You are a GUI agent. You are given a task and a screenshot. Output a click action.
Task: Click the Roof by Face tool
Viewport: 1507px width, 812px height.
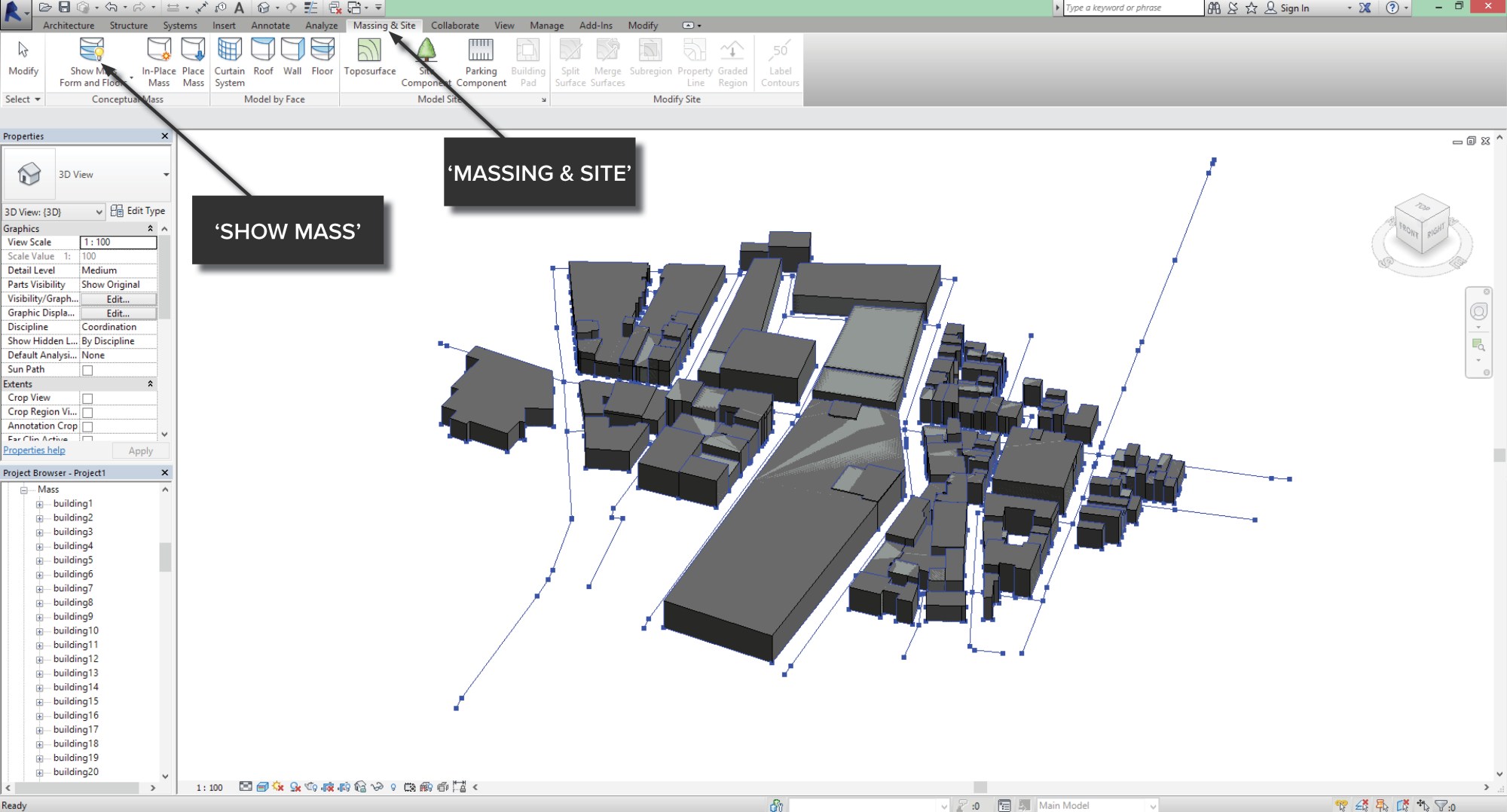click(263, 60)
